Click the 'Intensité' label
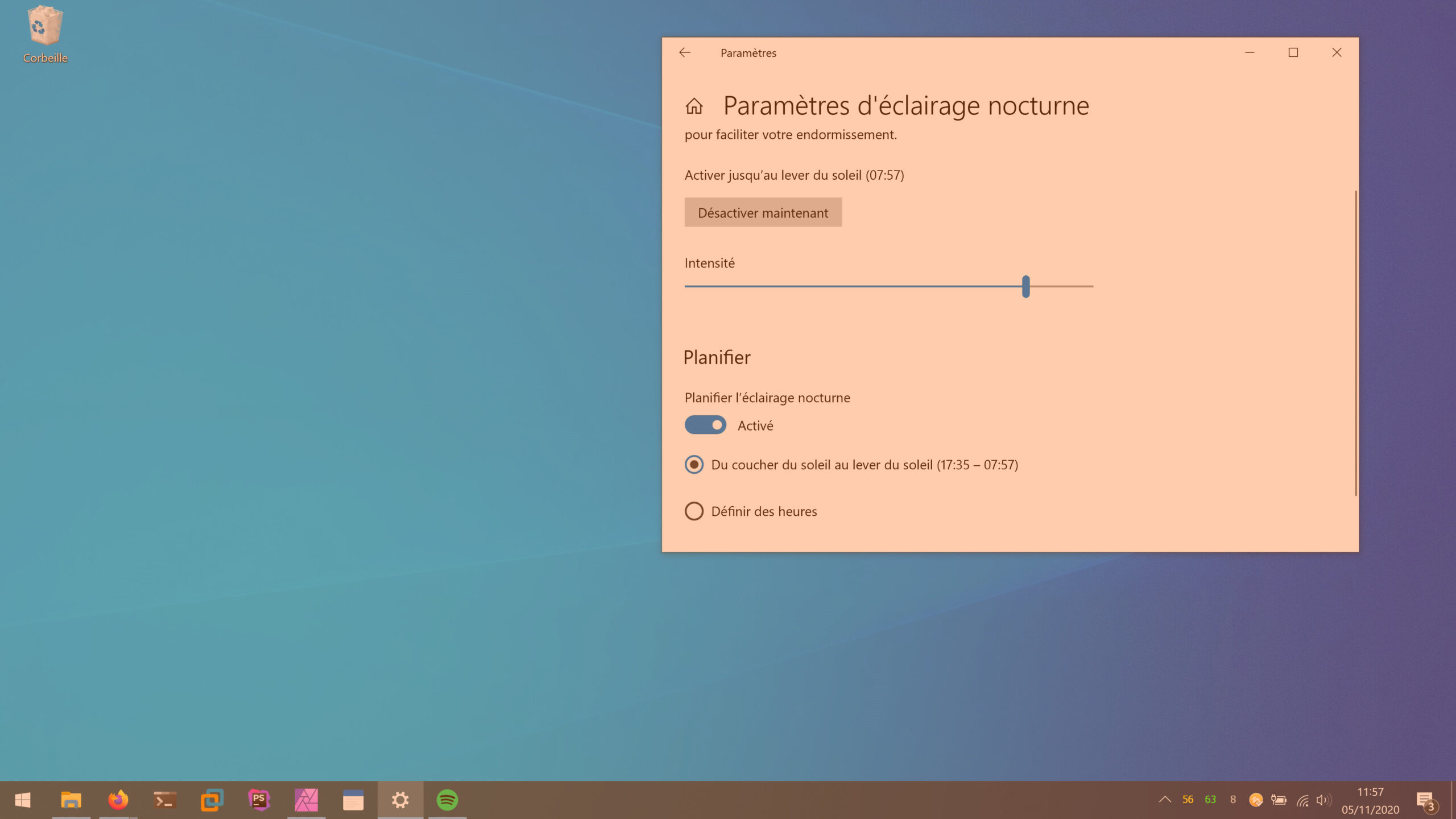This screenshot has height=819, width=1456. [709, 263]
